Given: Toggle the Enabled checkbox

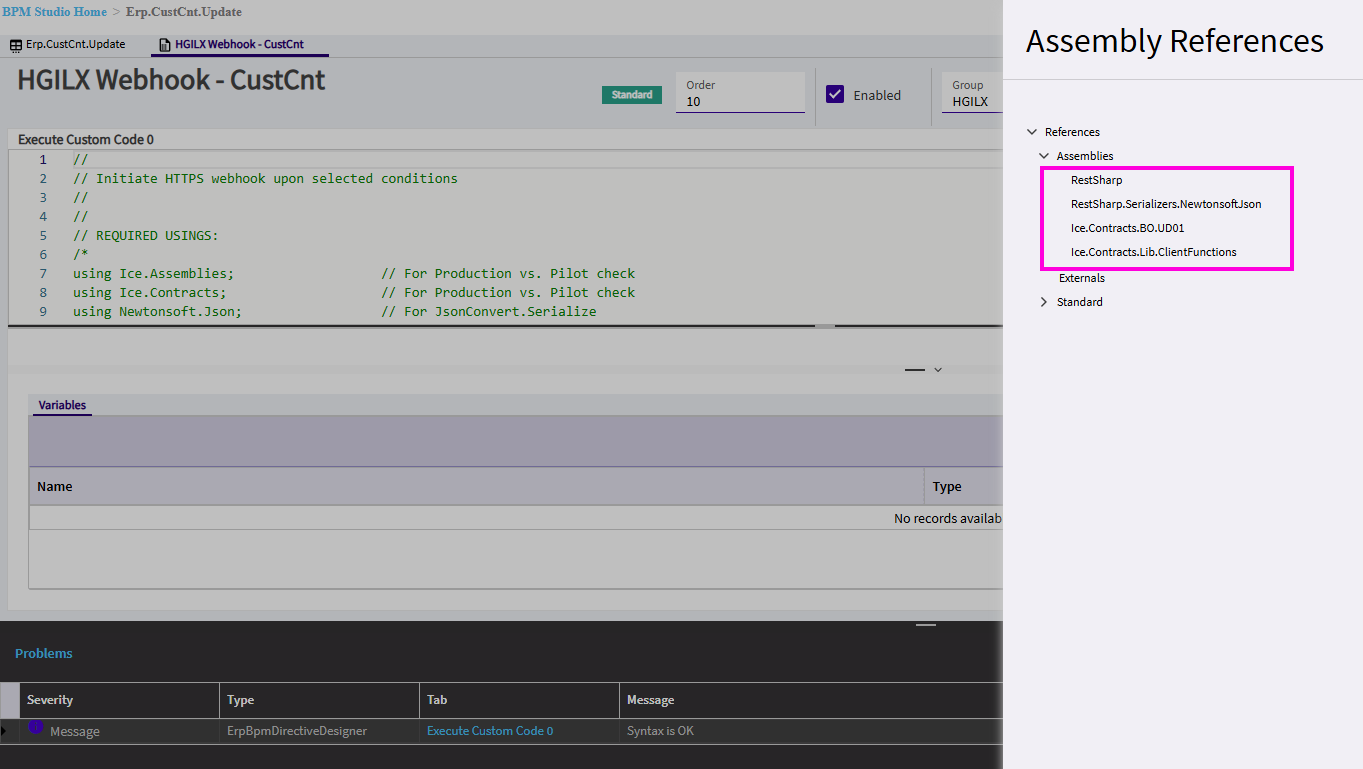Looking at the screenshot, I should [x=835, y=95].
